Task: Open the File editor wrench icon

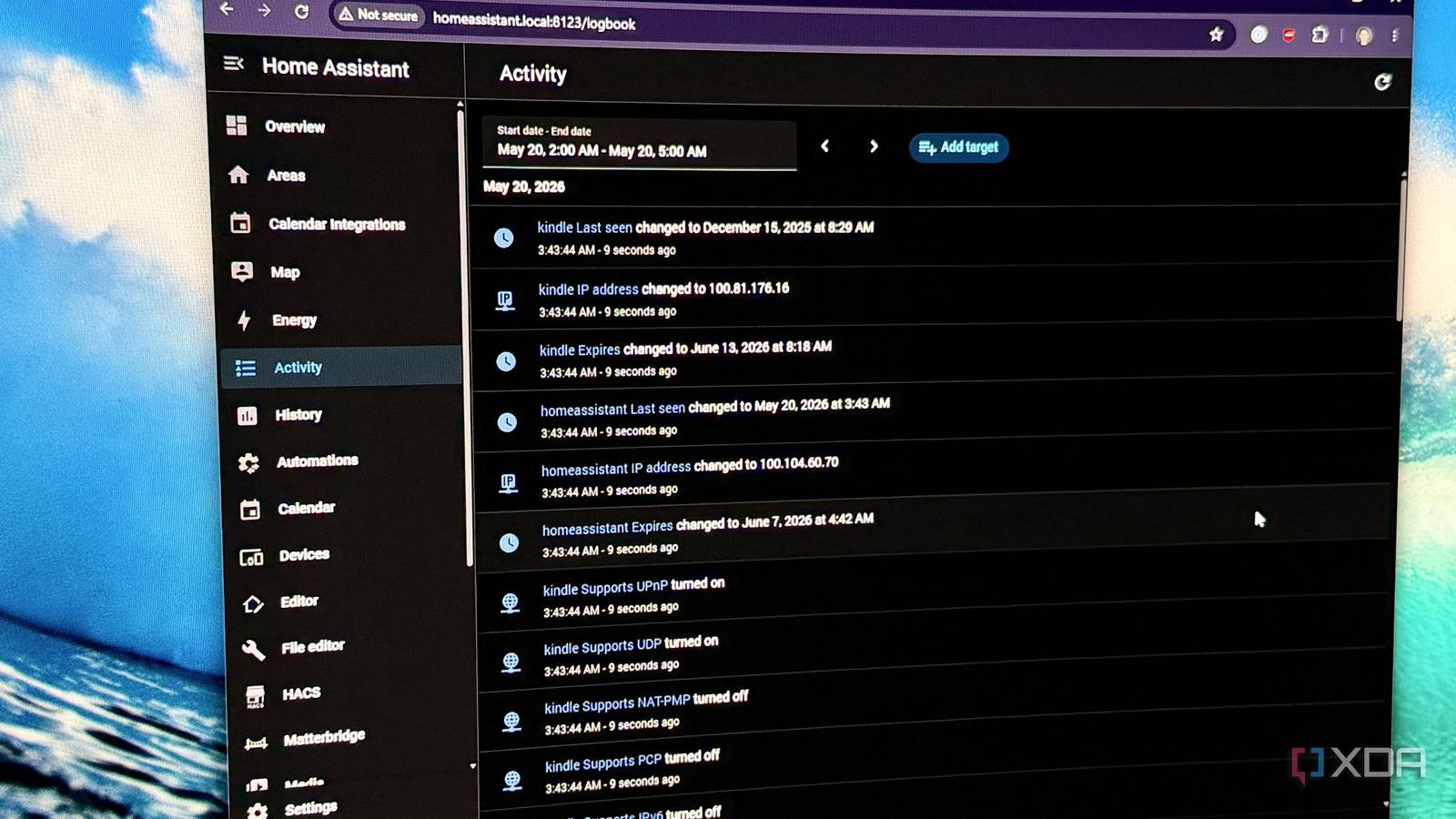Action: [x=254, y=649]
